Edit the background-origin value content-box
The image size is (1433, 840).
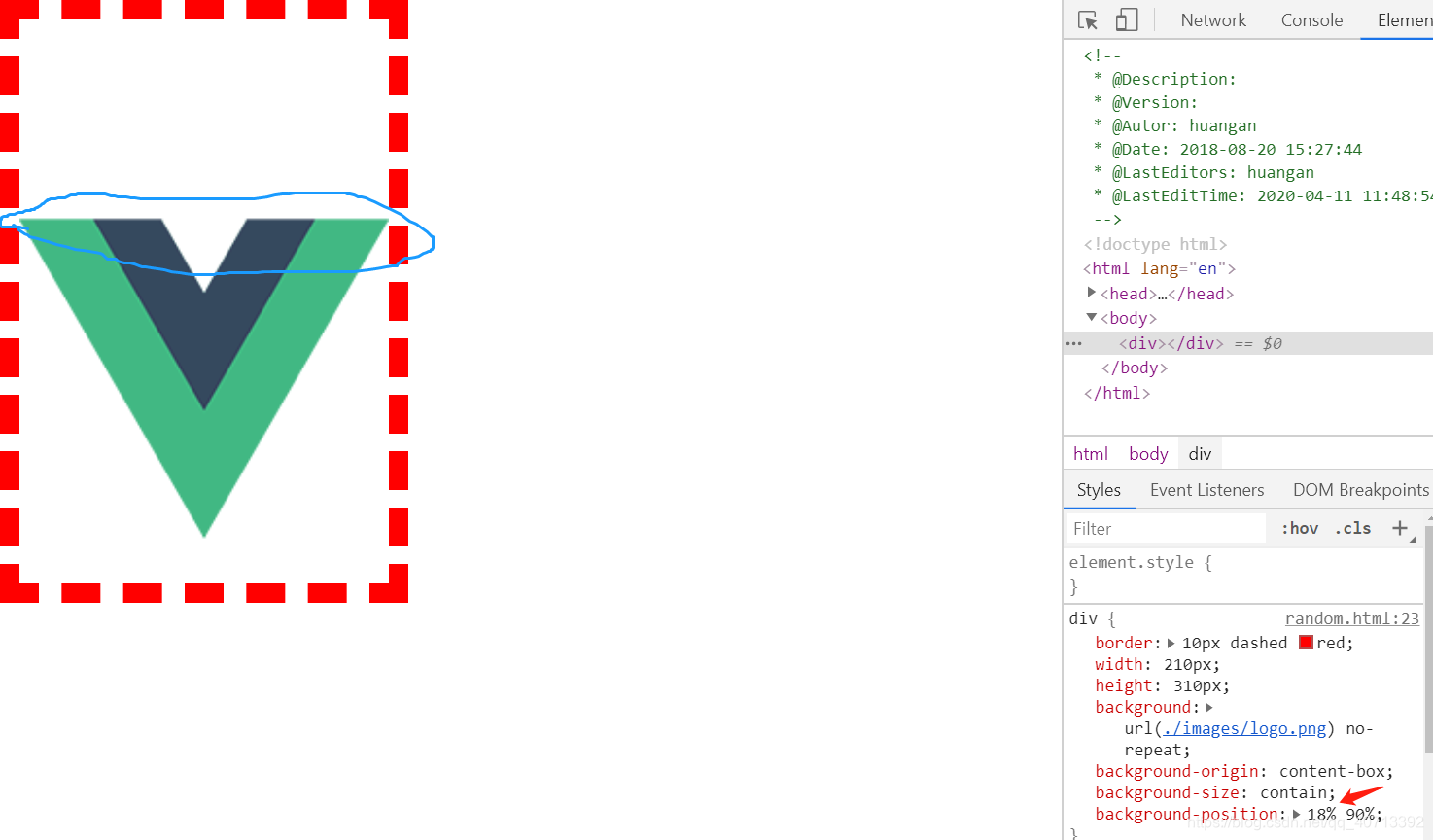pyautogui.click(x=1331, y=771)
